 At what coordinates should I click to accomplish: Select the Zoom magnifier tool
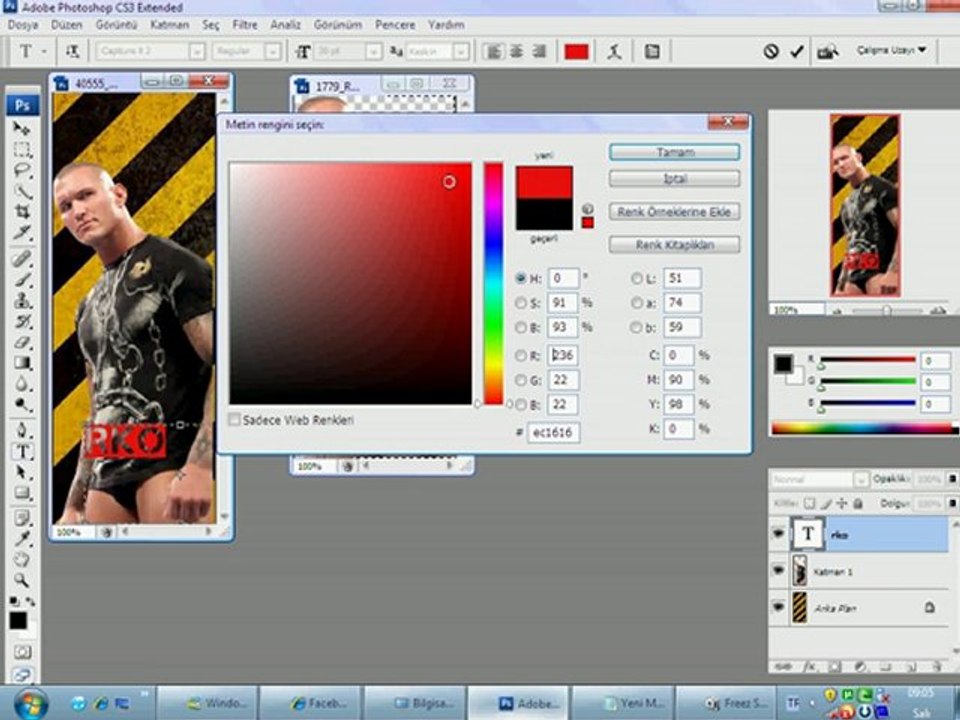pyautogui.click(x=21, y=579)
